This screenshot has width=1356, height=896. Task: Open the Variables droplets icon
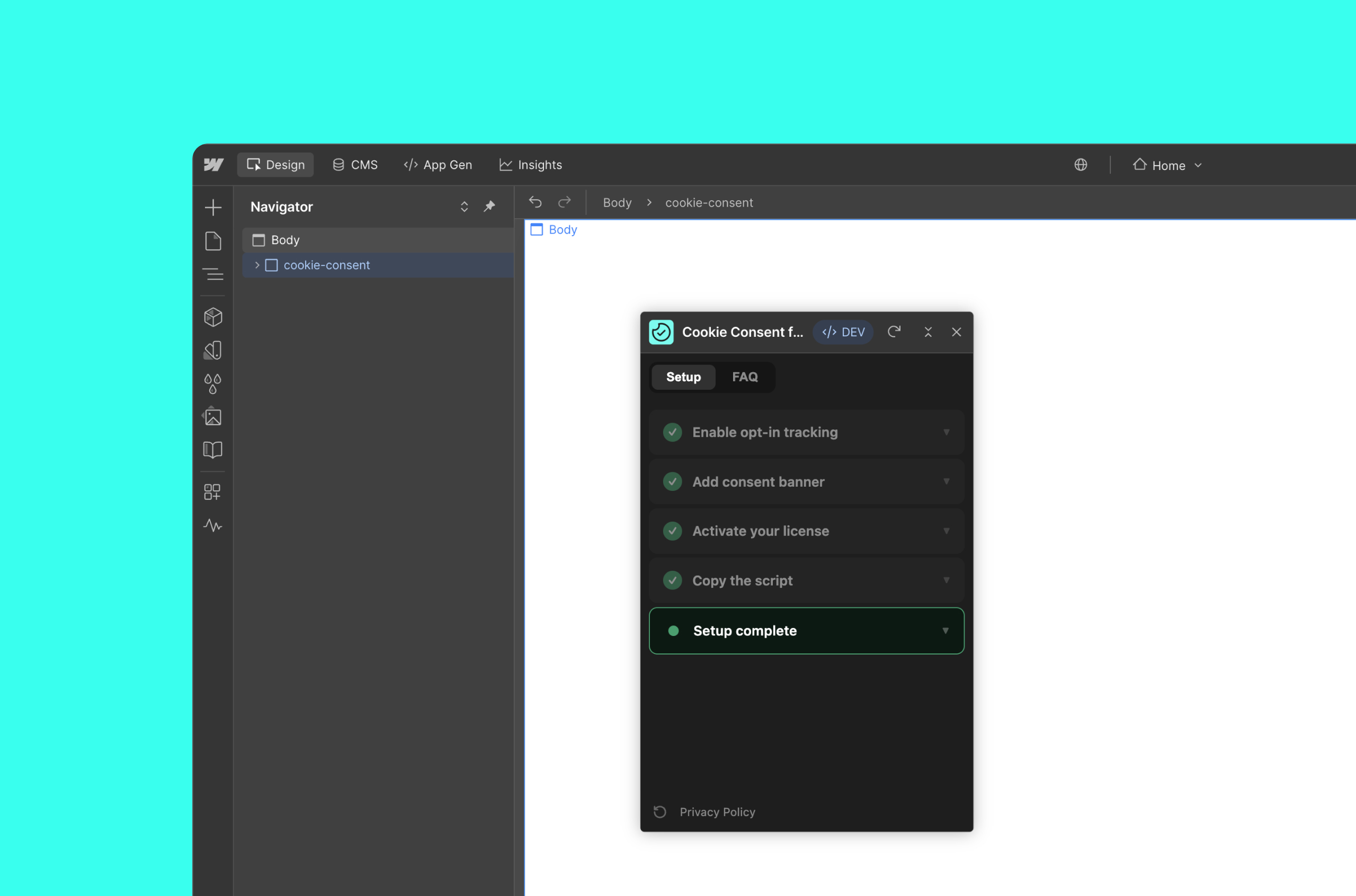tap(212, 383)
